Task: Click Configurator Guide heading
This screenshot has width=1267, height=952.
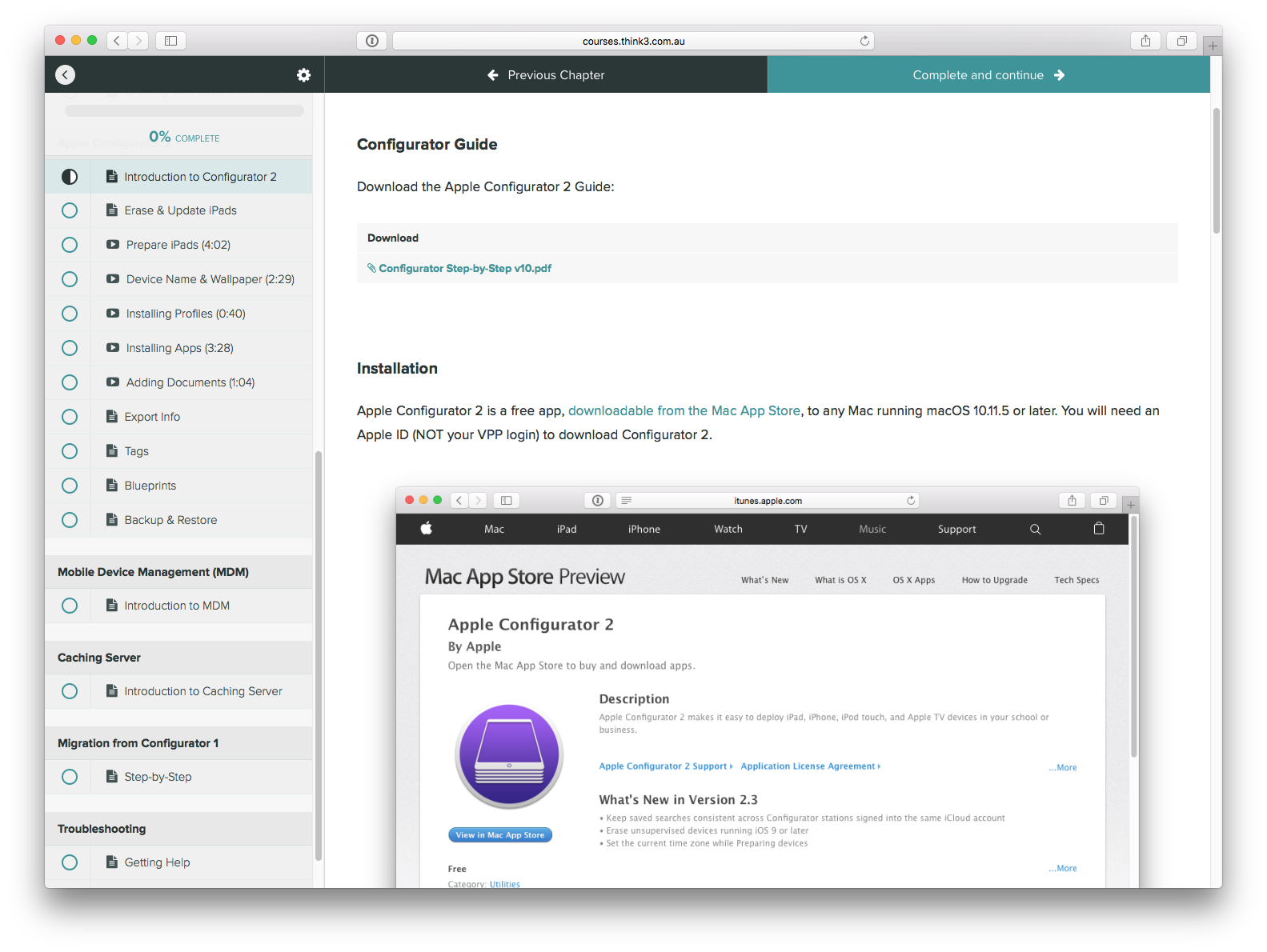Action: coord(427,144)
